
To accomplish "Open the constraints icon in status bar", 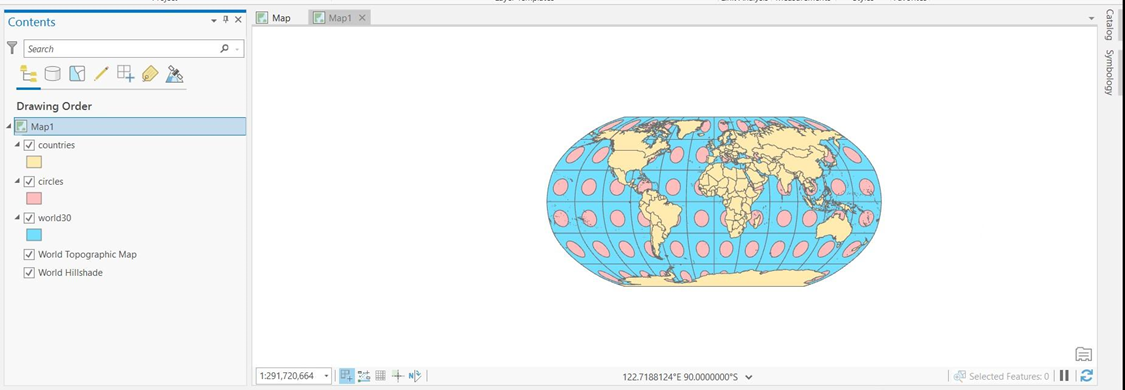I will (x=364, y=376).
